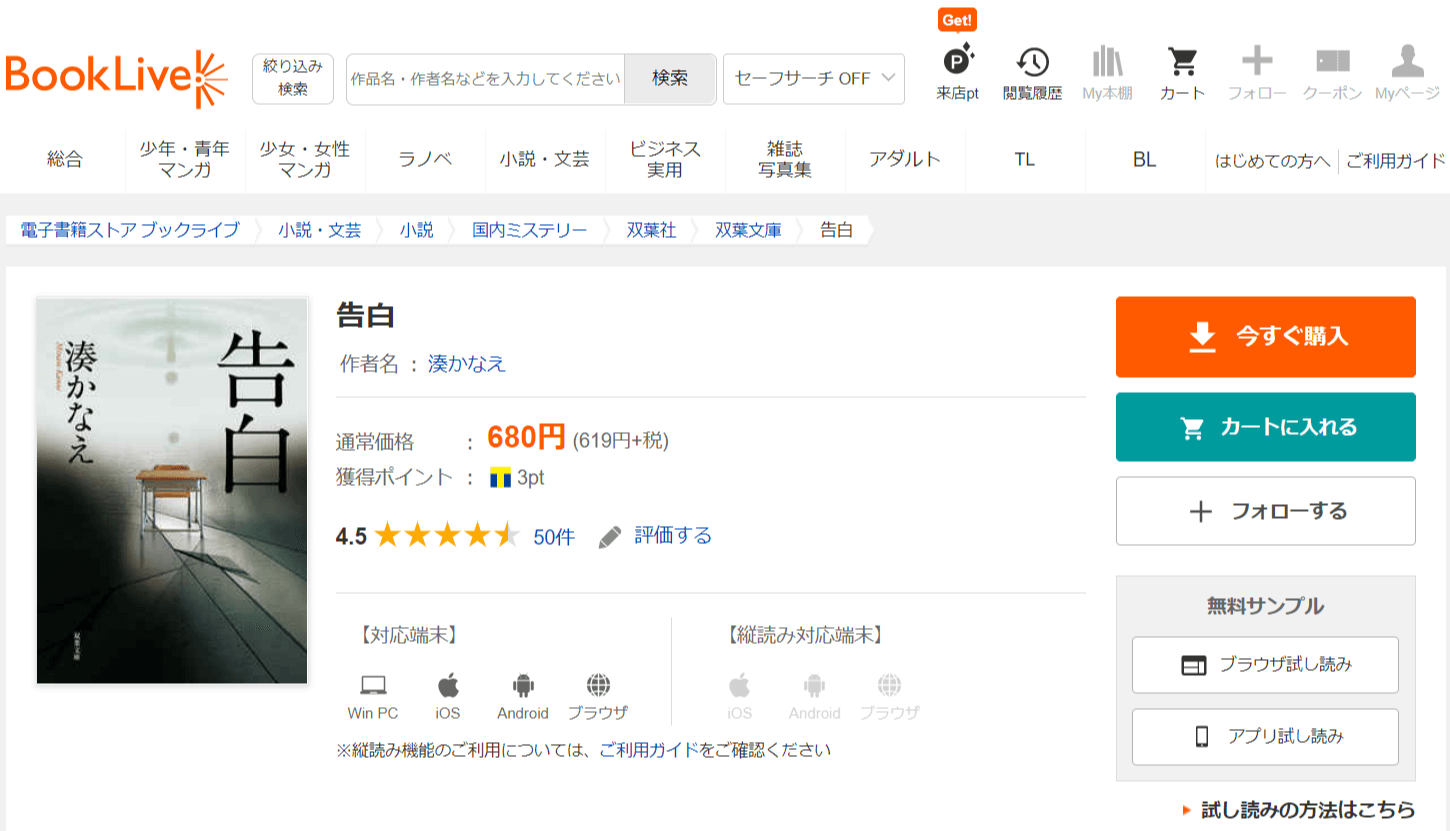Toggle the フォローする follow button
The image size is (1450, 831).
tap(1265, 511)
